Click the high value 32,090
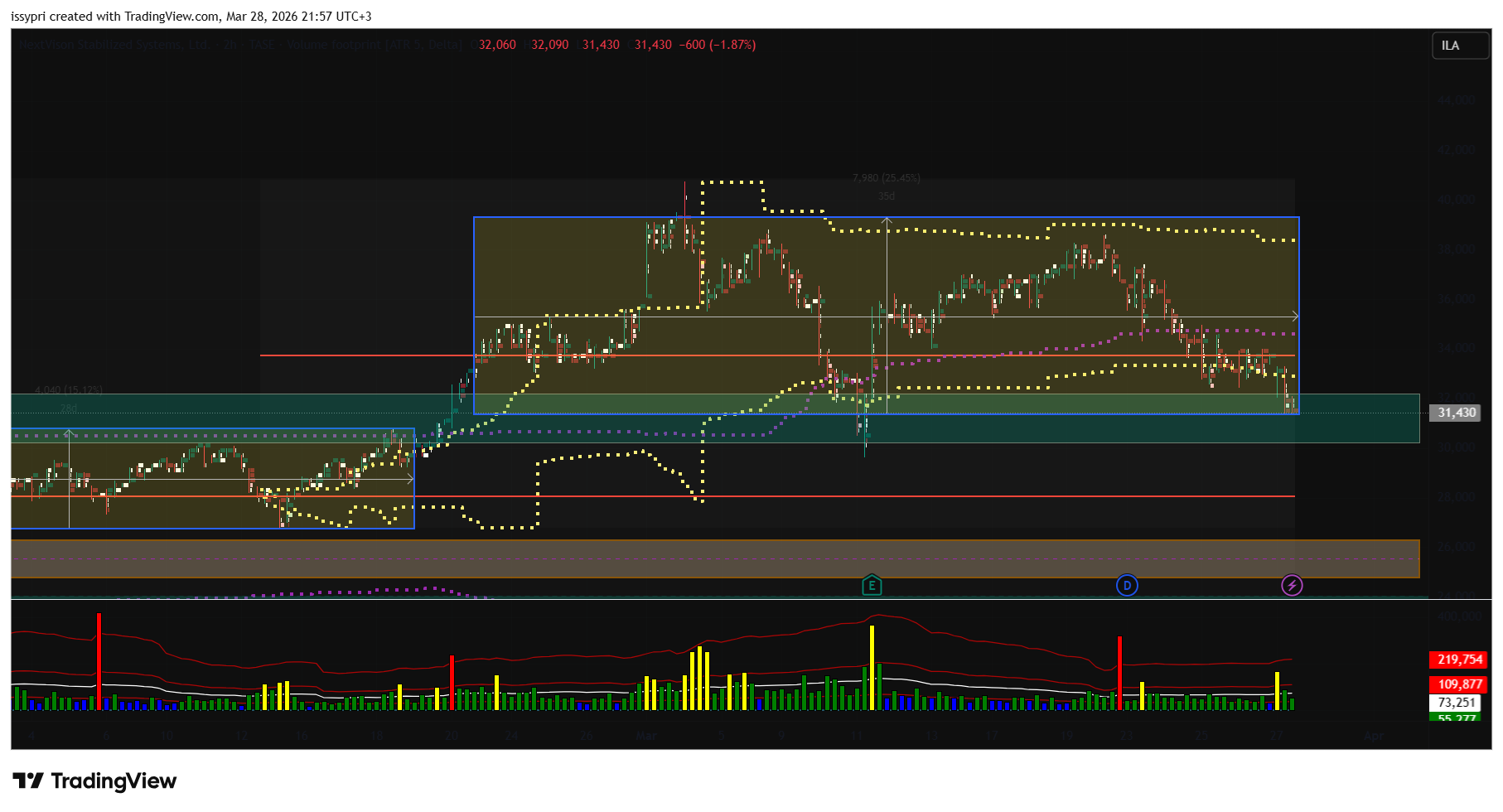This screenshot has width=1503, height=812. [x=550, y=45]
